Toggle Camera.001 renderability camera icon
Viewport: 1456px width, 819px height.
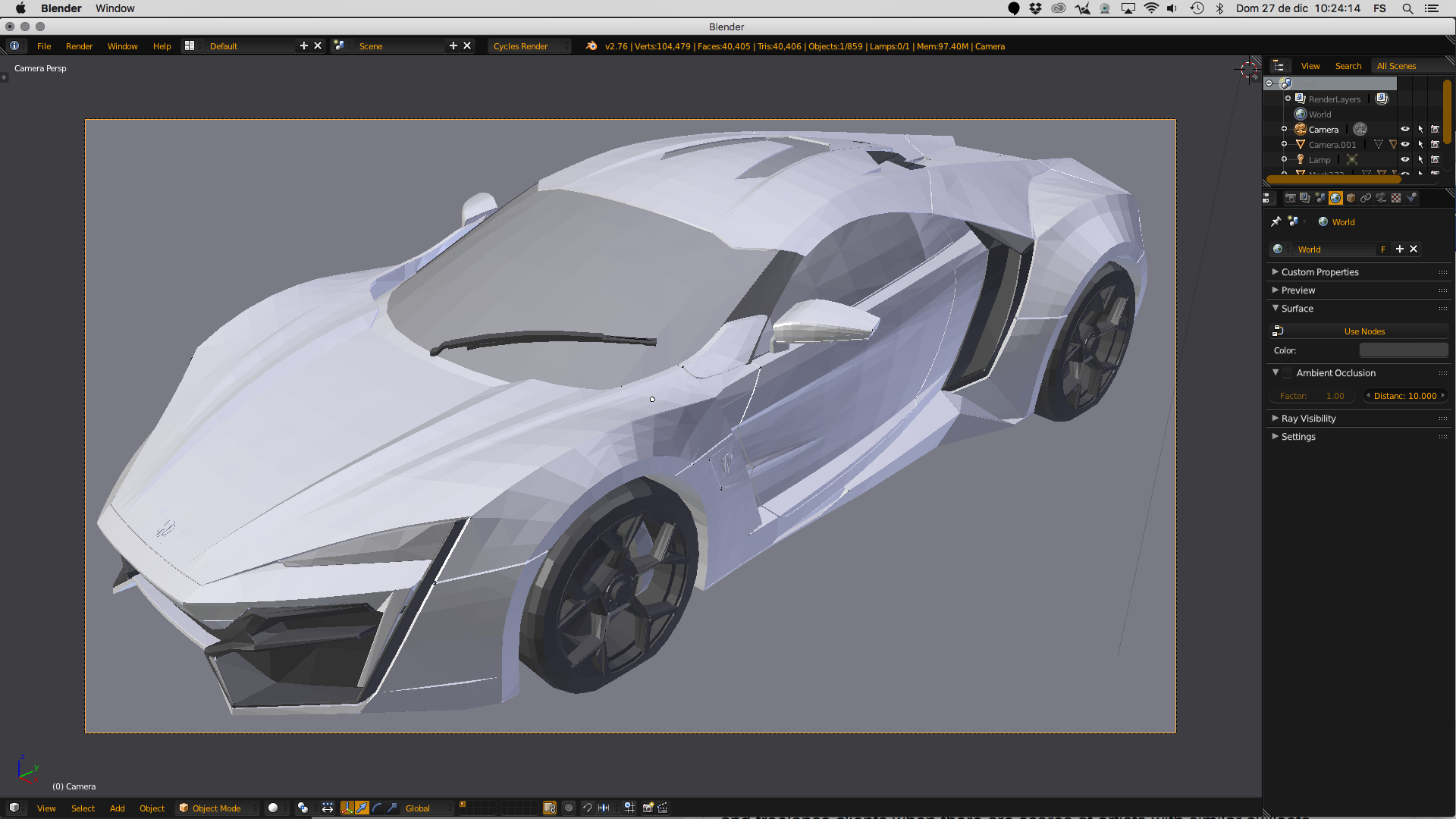point(1435,144)
